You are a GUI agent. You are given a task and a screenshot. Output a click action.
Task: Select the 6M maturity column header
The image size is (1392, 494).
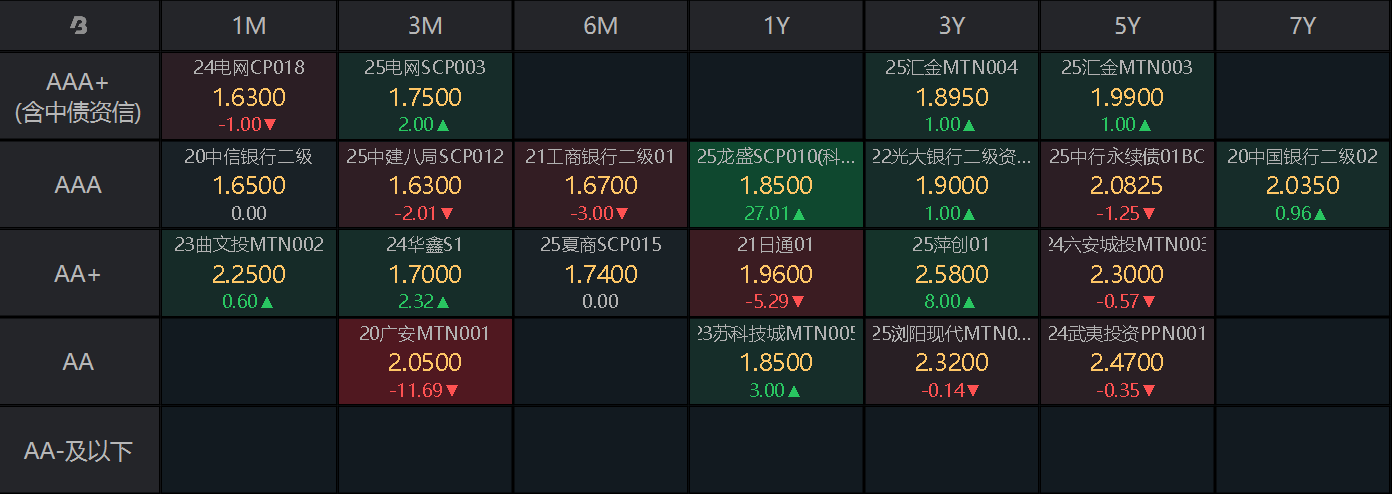click(600, 26)
